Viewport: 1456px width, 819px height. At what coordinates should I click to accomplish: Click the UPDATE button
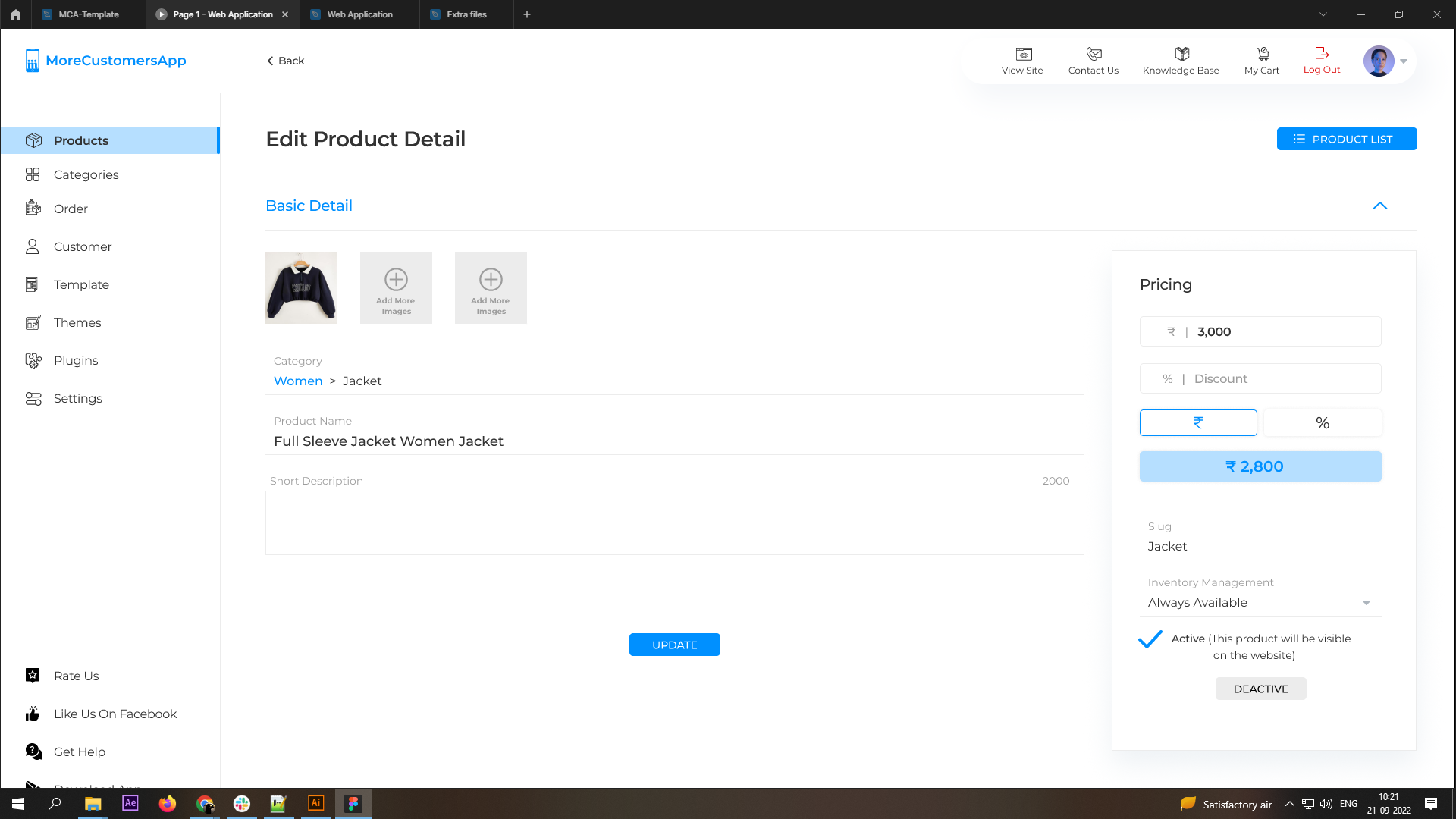click(x=674, y=645)
